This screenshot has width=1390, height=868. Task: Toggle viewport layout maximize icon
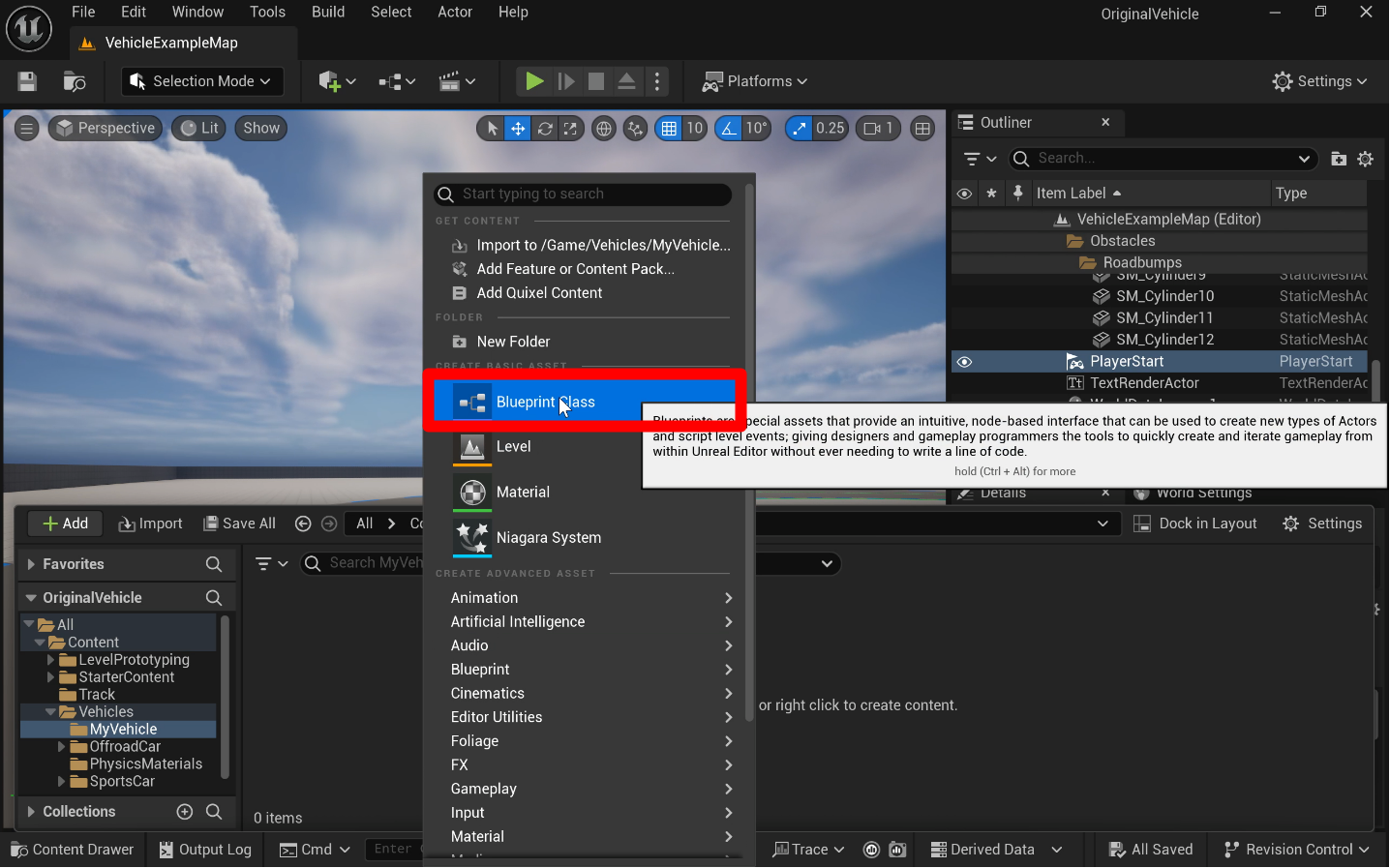[x=922, y=128]
